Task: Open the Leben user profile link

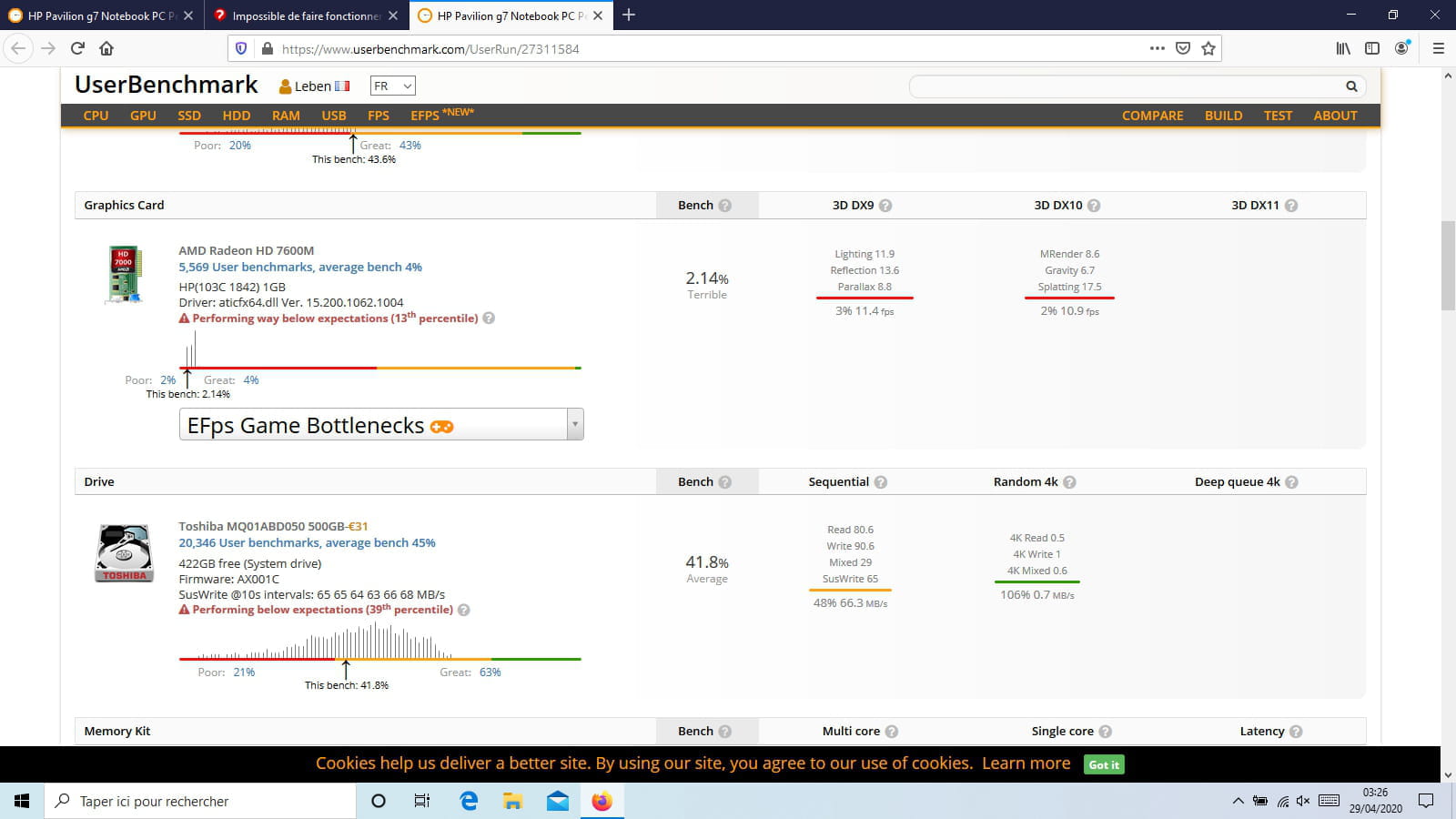Action: [314, 86]
